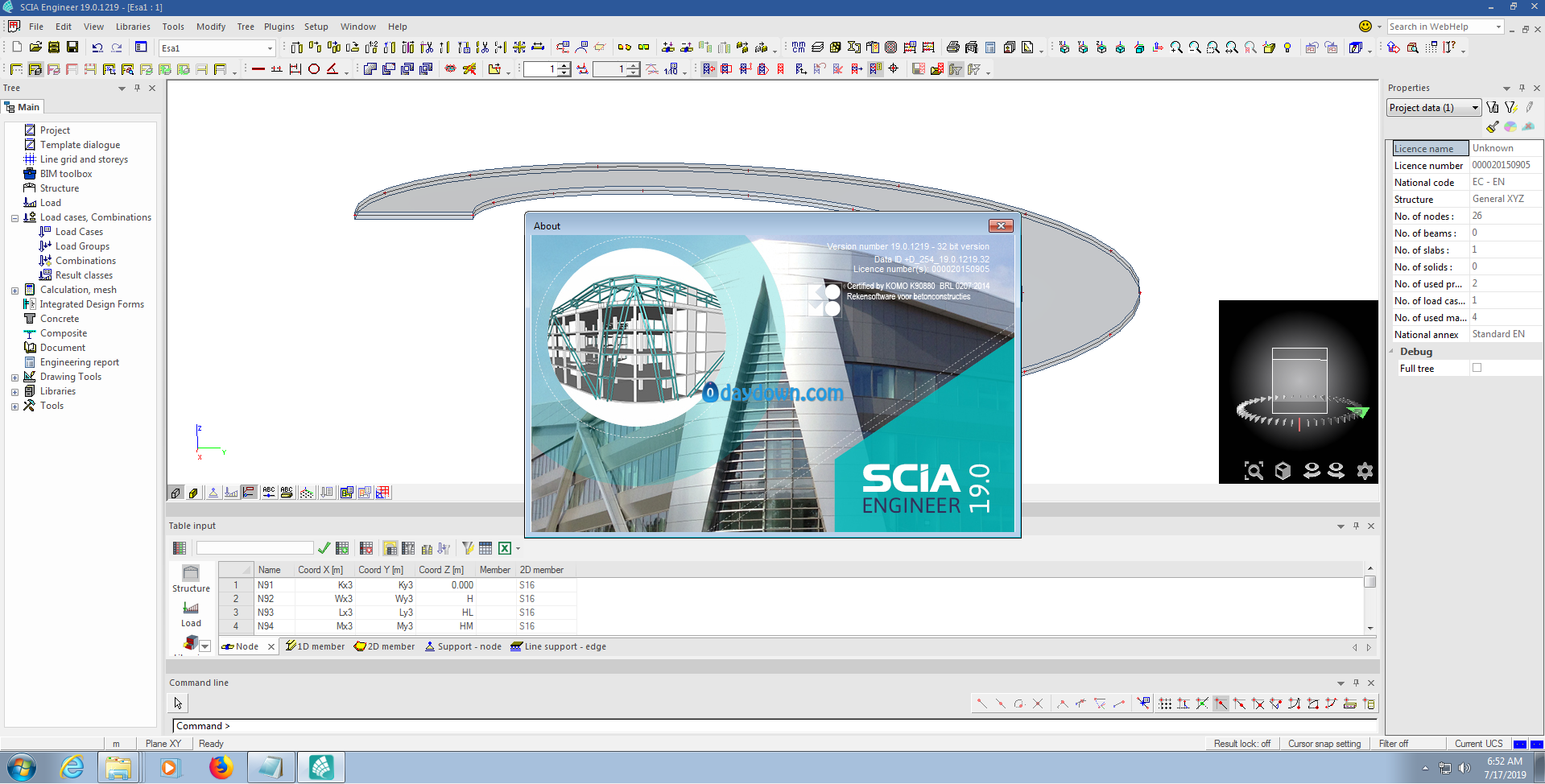Toggle the Full tree checkbox

(x=1477, y=368)
